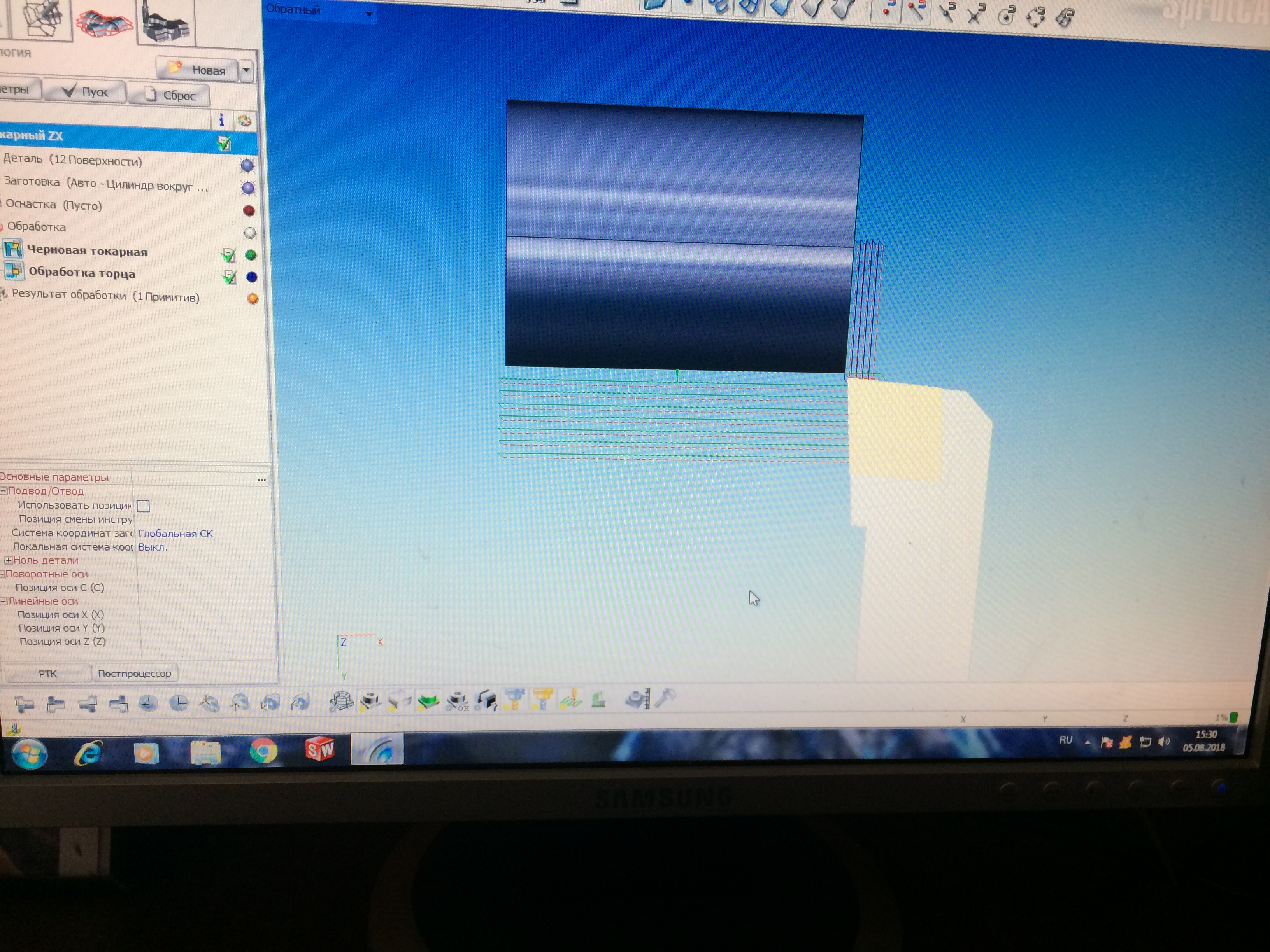
Task: Toggle the Обработка торца green checkmark
Action: (x=230, y=277)
